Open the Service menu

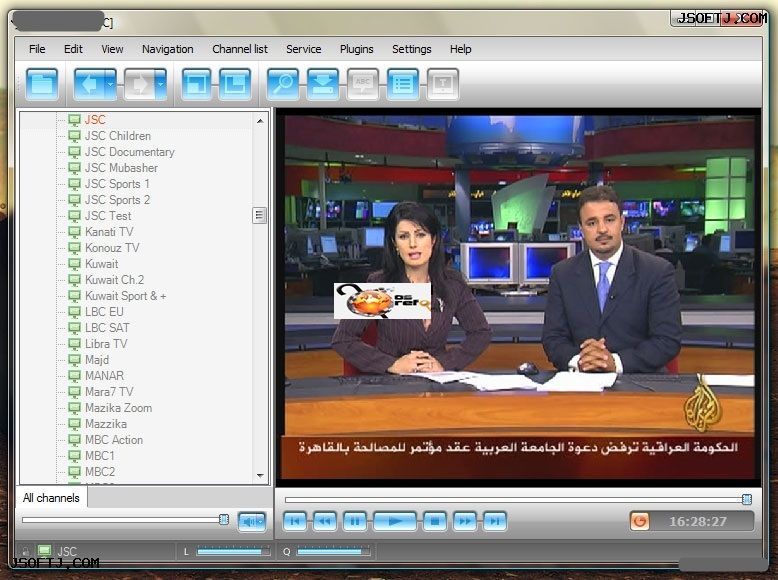[304, 49]
